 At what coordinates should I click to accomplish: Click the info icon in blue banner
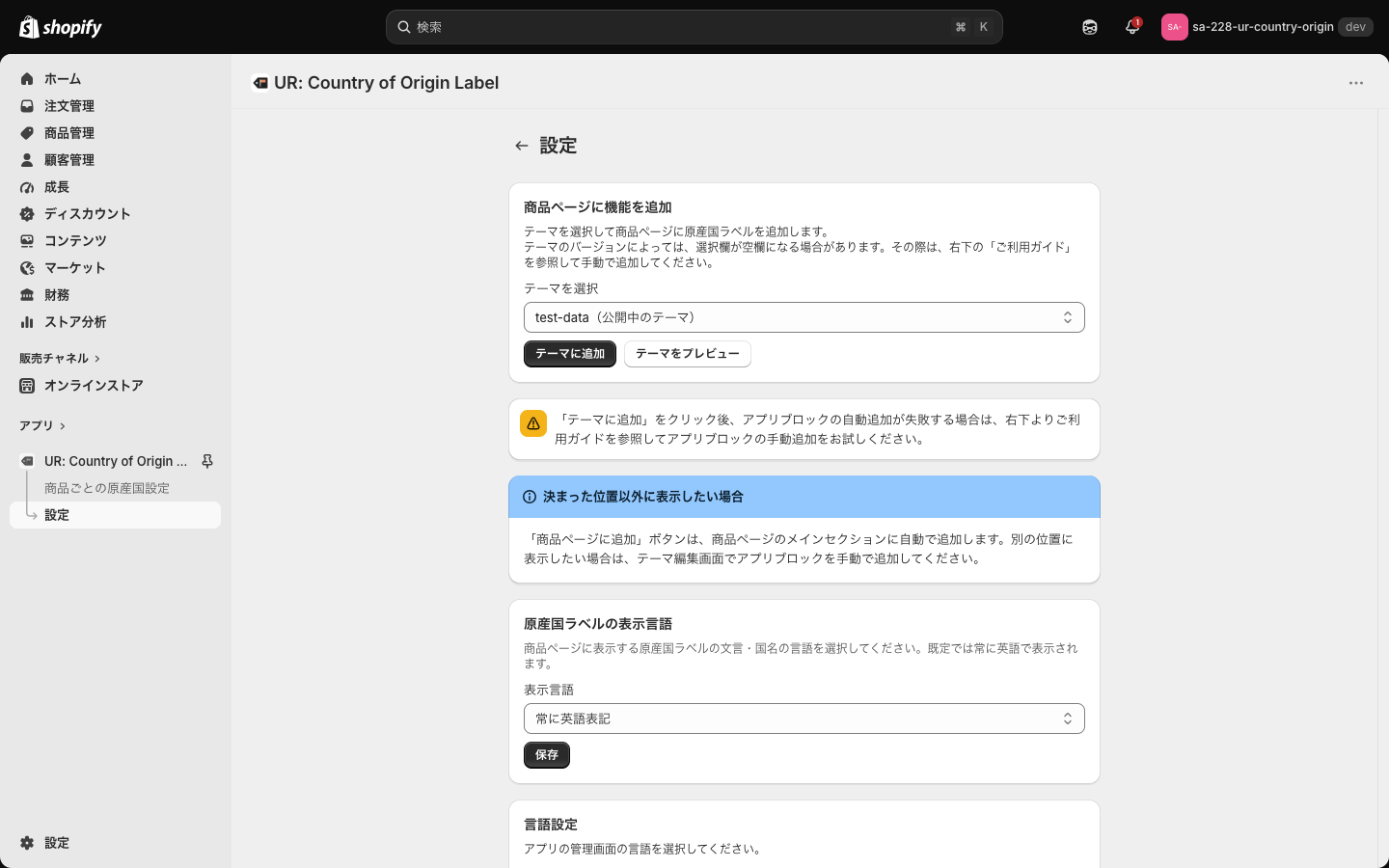click(530, 497)
